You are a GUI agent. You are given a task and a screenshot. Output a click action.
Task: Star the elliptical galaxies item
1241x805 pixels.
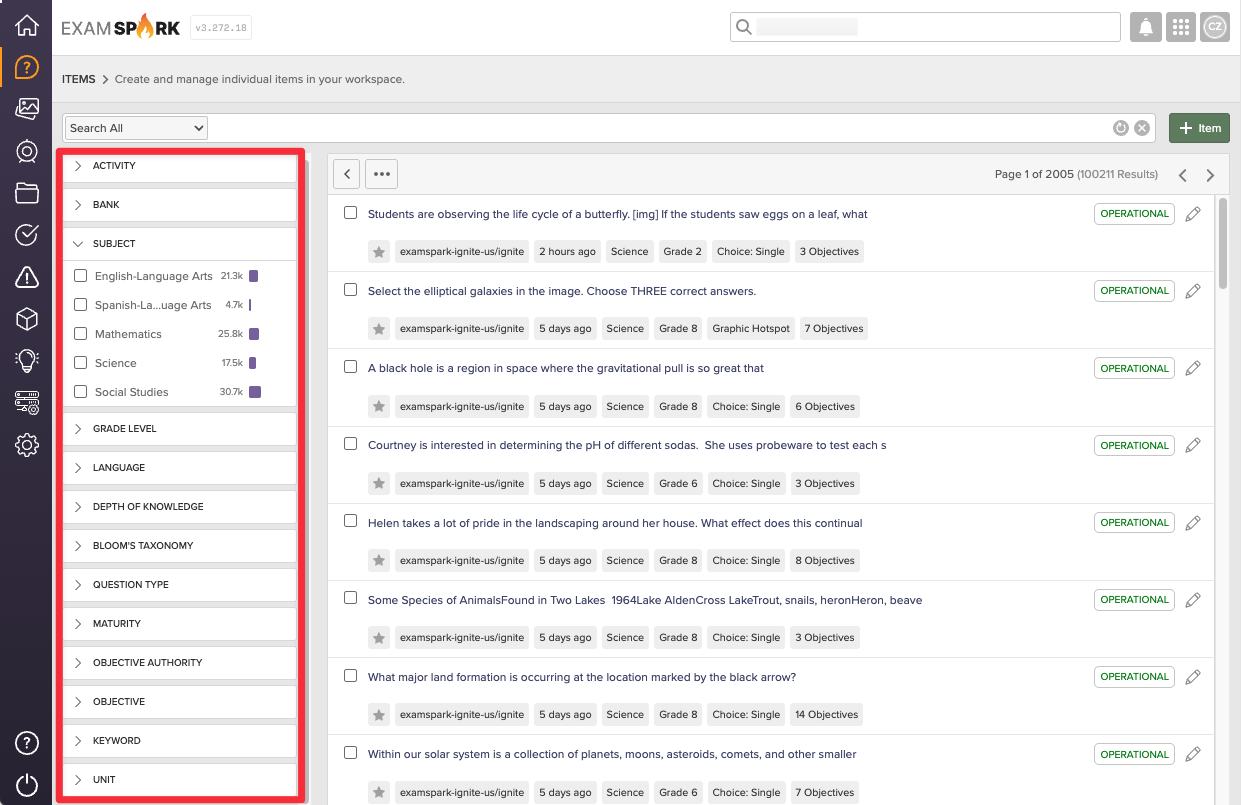click(x=379, y=329)
